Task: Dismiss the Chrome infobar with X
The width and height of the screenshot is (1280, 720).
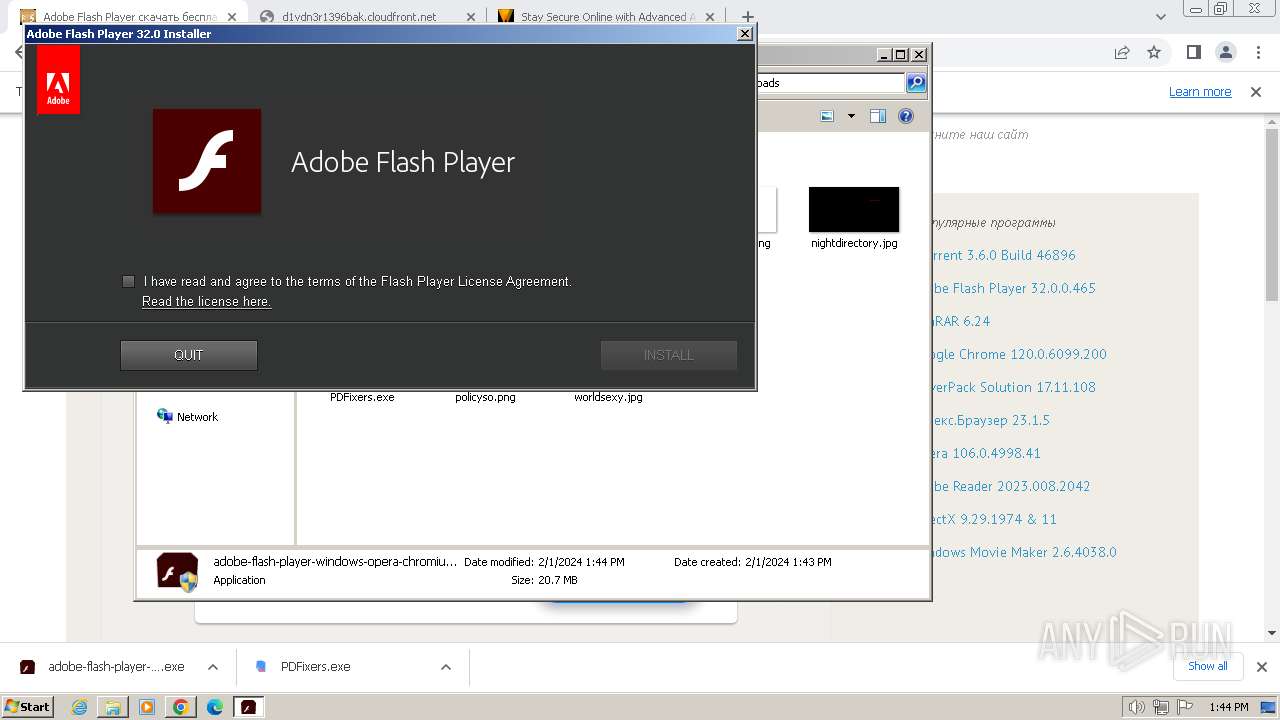Action: pos(1256,92)
